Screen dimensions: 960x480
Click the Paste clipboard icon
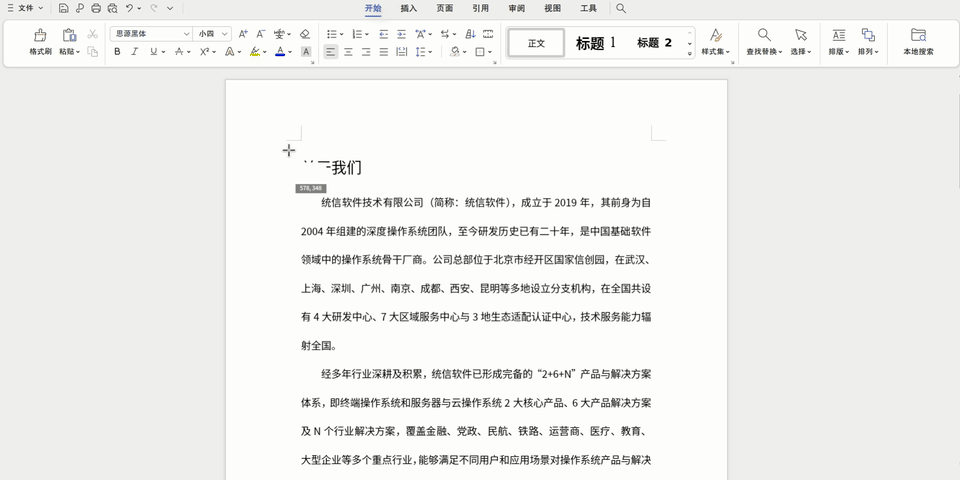[x=69, y=35]
